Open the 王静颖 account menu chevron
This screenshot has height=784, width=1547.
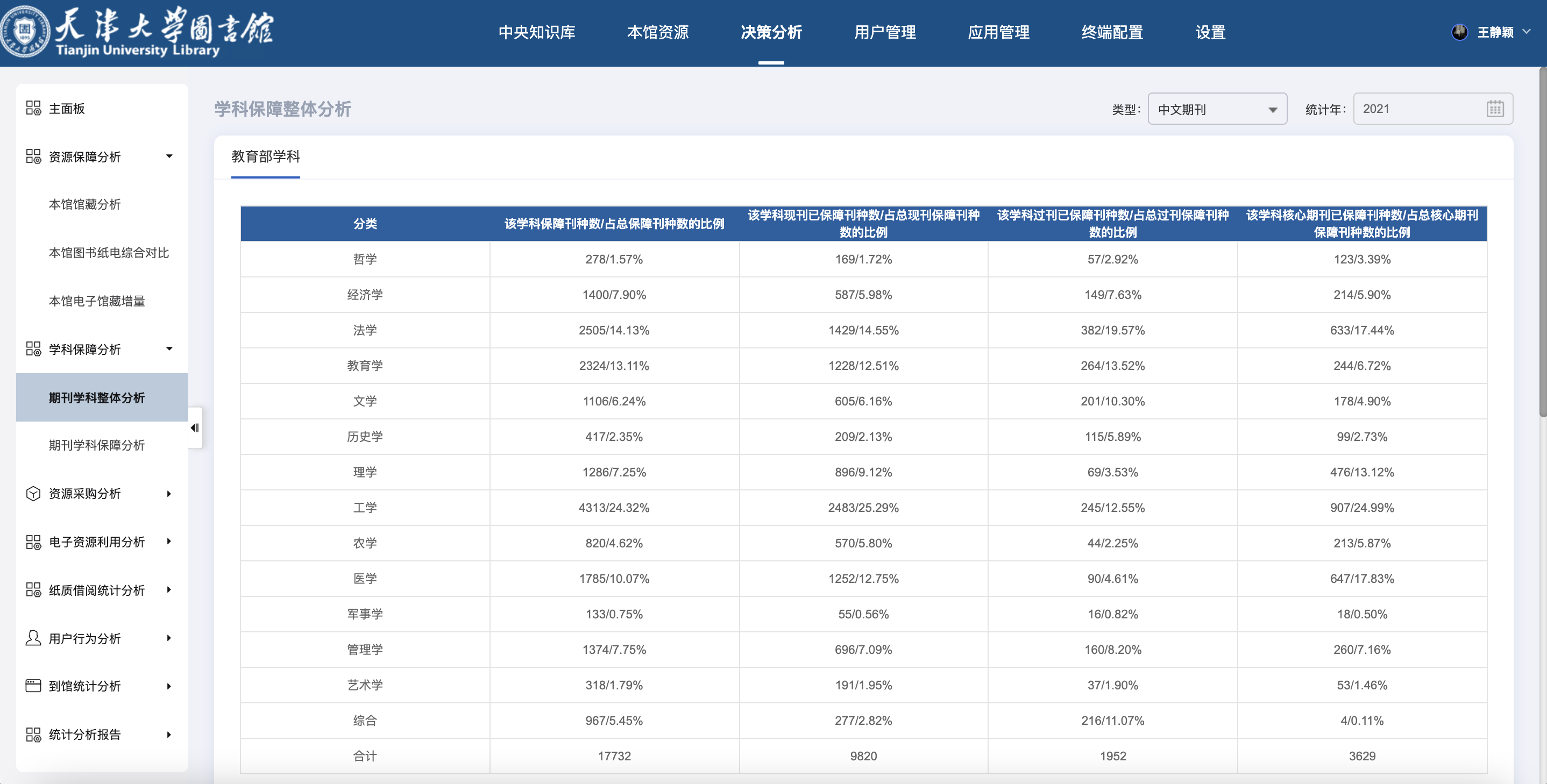[1527, 32]
